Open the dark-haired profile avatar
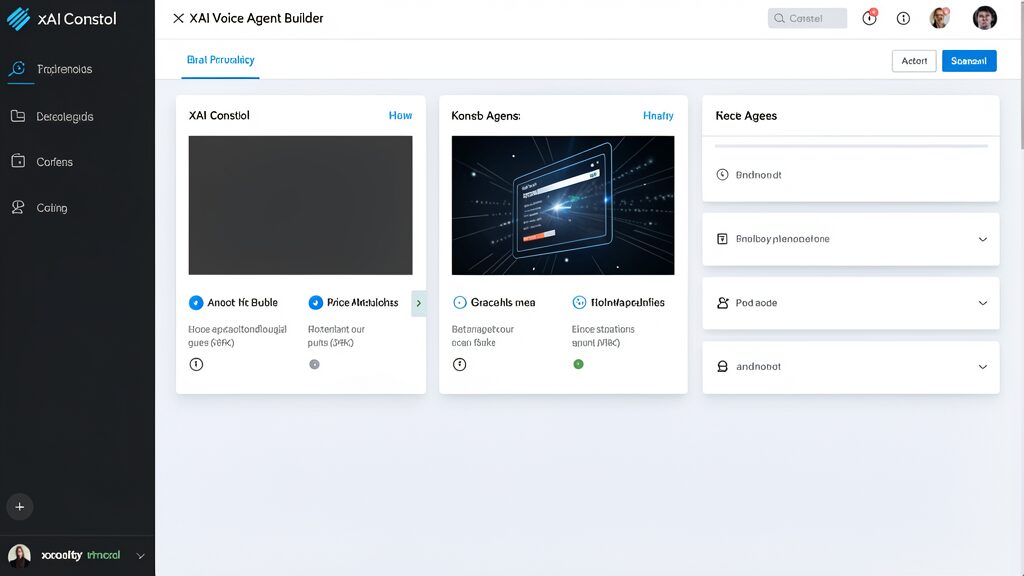1024x576 pixels. point(985,18)
